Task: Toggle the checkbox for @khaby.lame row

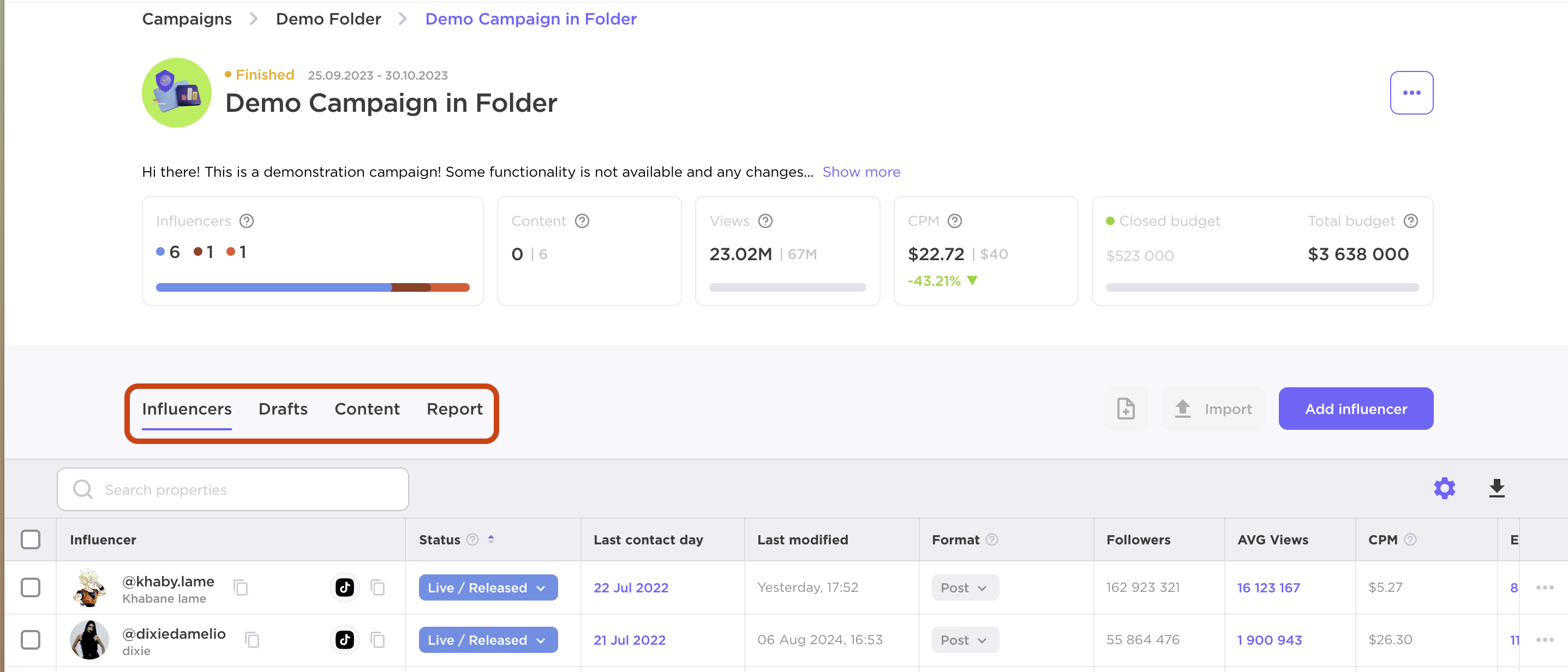Action: 31,588
